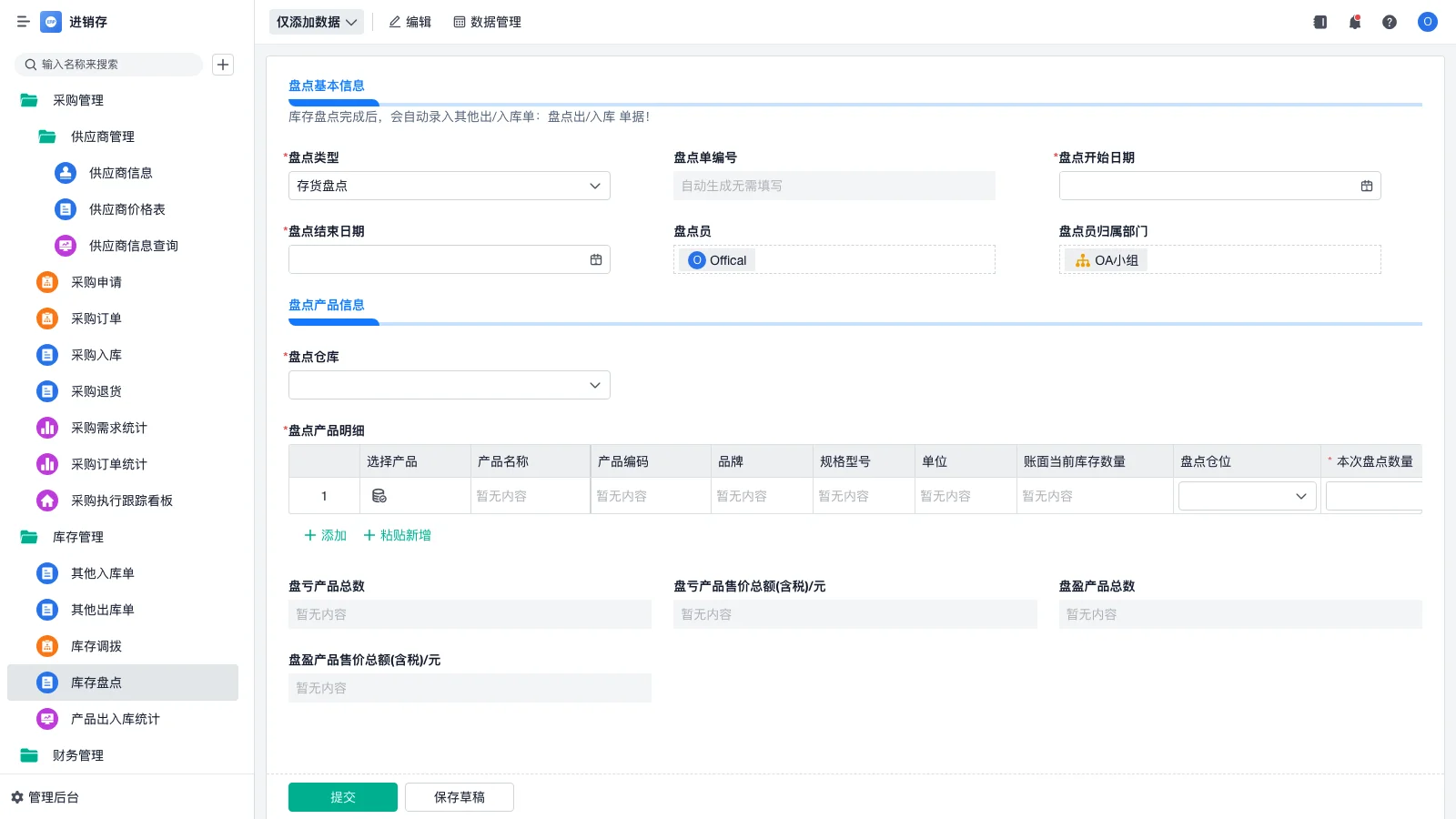Click the 管理后台 link
1456x819 pixels.
(x=54, y=797)
